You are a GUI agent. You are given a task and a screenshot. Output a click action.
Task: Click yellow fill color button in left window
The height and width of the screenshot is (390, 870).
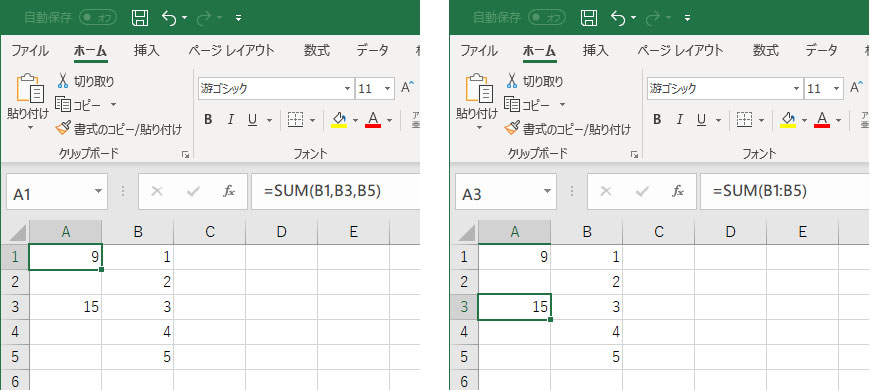coord(339,119)
